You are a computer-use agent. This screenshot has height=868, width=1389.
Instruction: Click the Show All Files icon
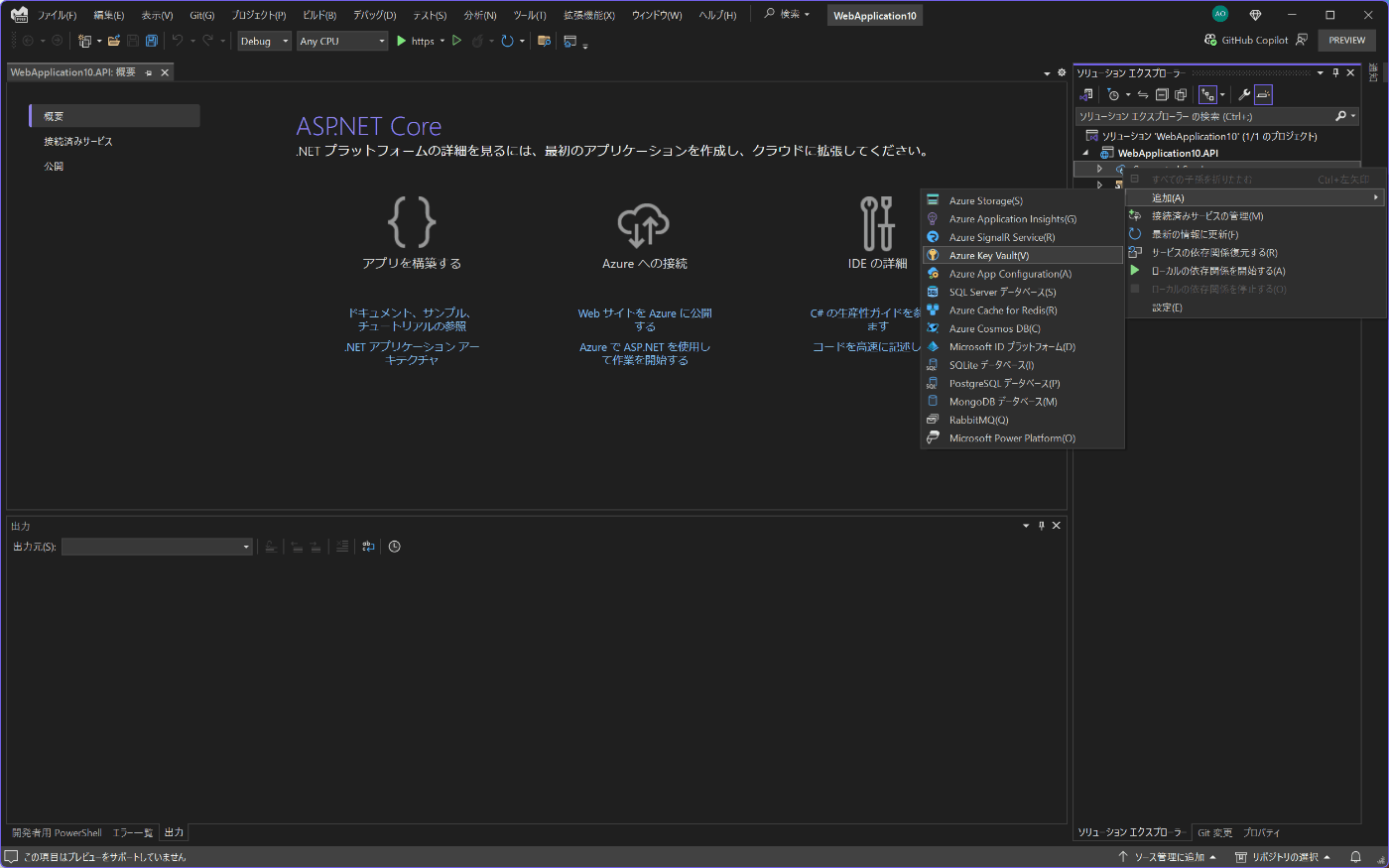tap(1181, 94)
